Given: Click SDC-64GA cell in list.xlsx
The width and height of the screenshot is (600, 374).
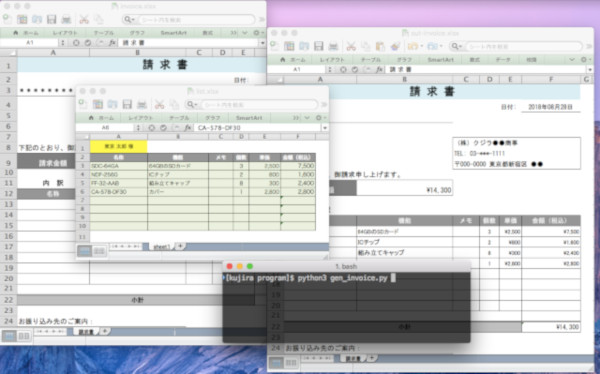Looking at the screenshot, I should tap(119, 166).
